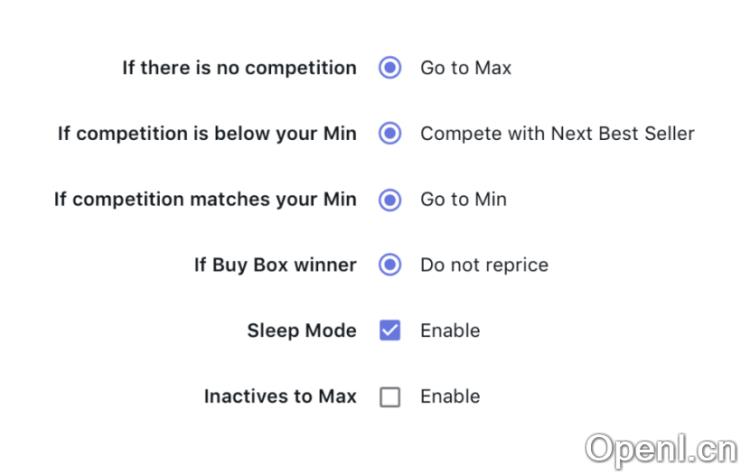Select the 'Go to Min' radio button
The image size is (750, 475).
390,199
